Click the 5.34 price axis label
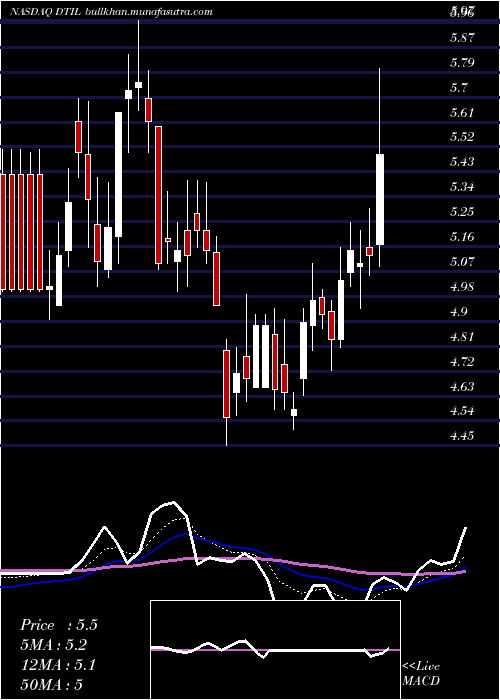Screen dimensions: 500x700 point(462,187)
